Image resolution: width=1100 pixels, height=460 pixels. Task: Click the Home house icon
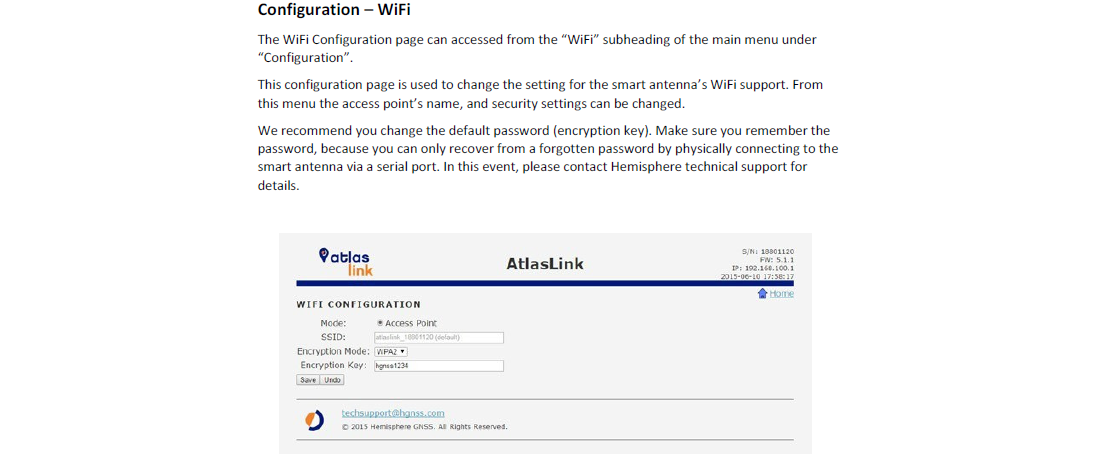[x=762, y=293]
